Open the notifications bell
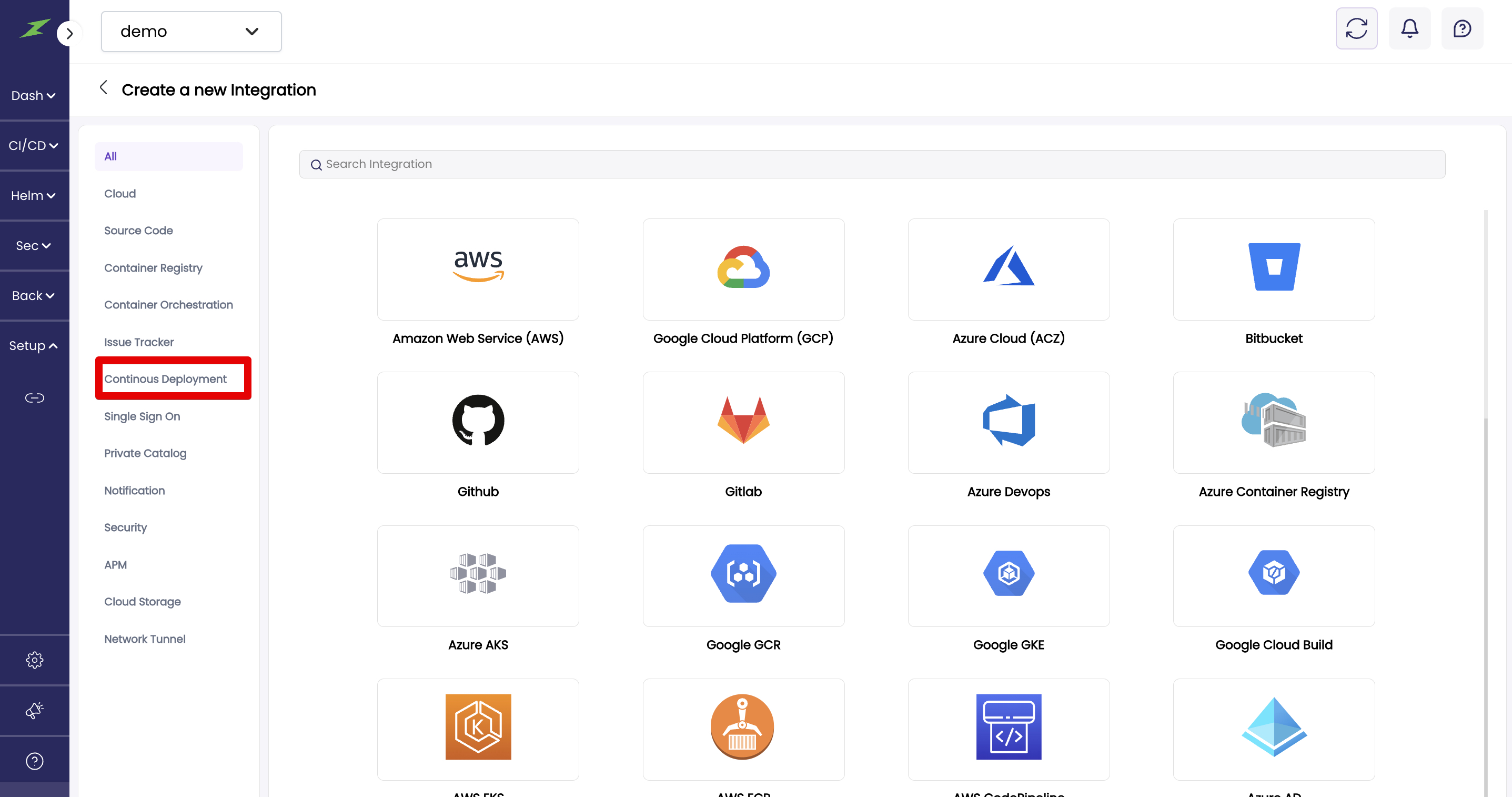The width and height of the screenshot is (1512, 797). [1409, 28]
